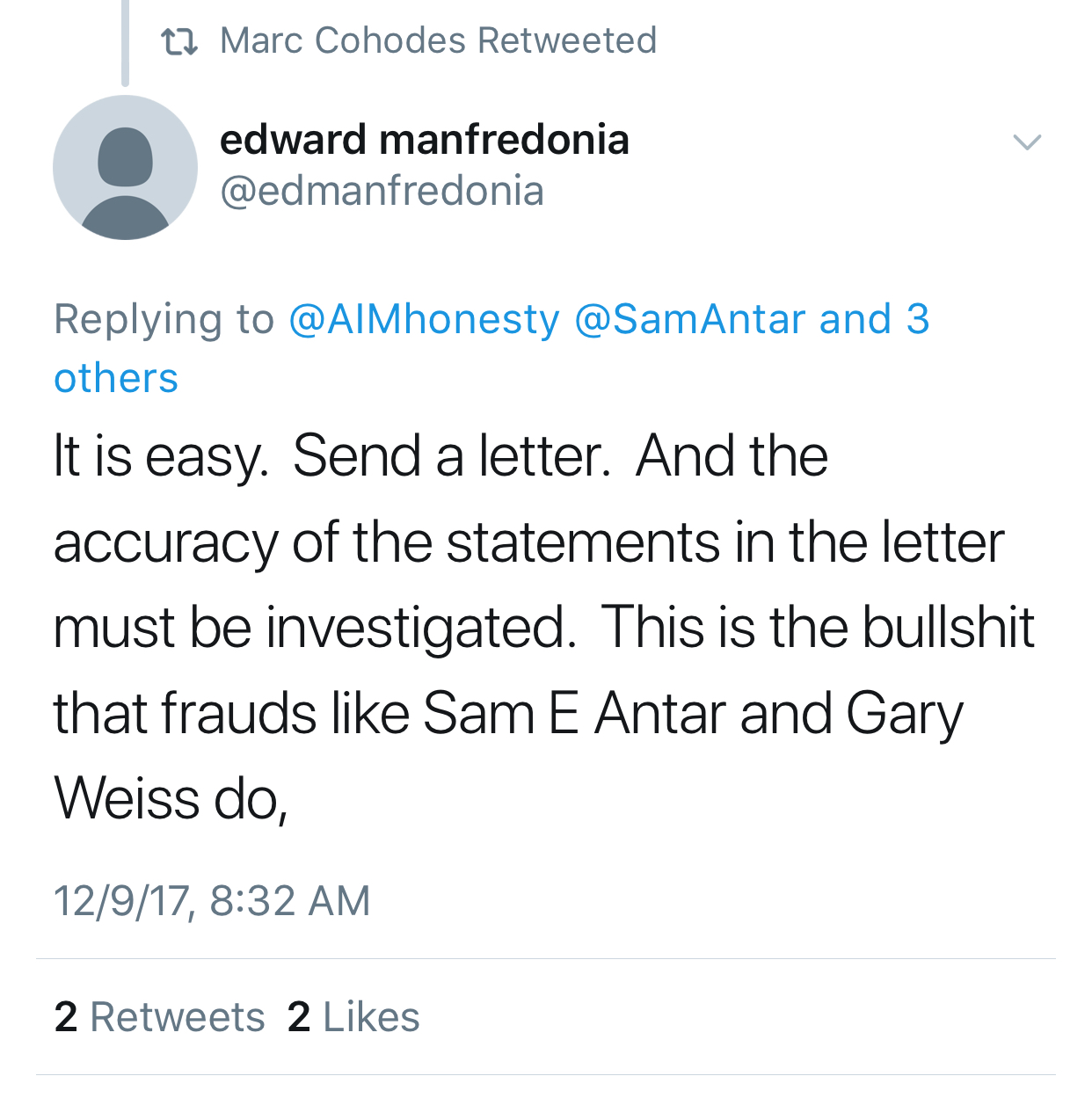Viewport: 1092px width, 1098px height.
Task: Open edward manfredonia's profile name
Action: coord(424,140)
